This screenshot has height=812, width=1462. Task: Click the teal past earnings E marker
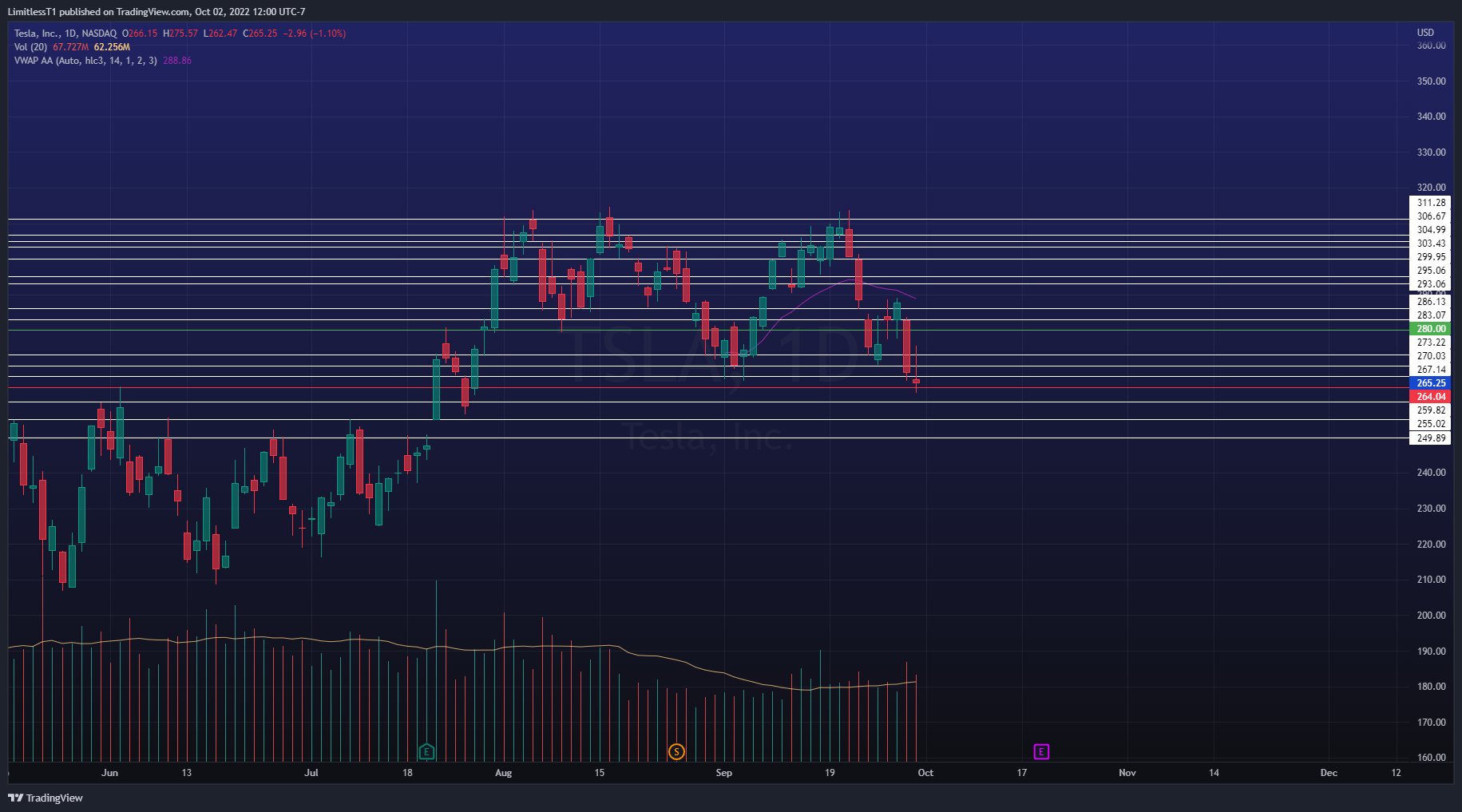point(426,751)
